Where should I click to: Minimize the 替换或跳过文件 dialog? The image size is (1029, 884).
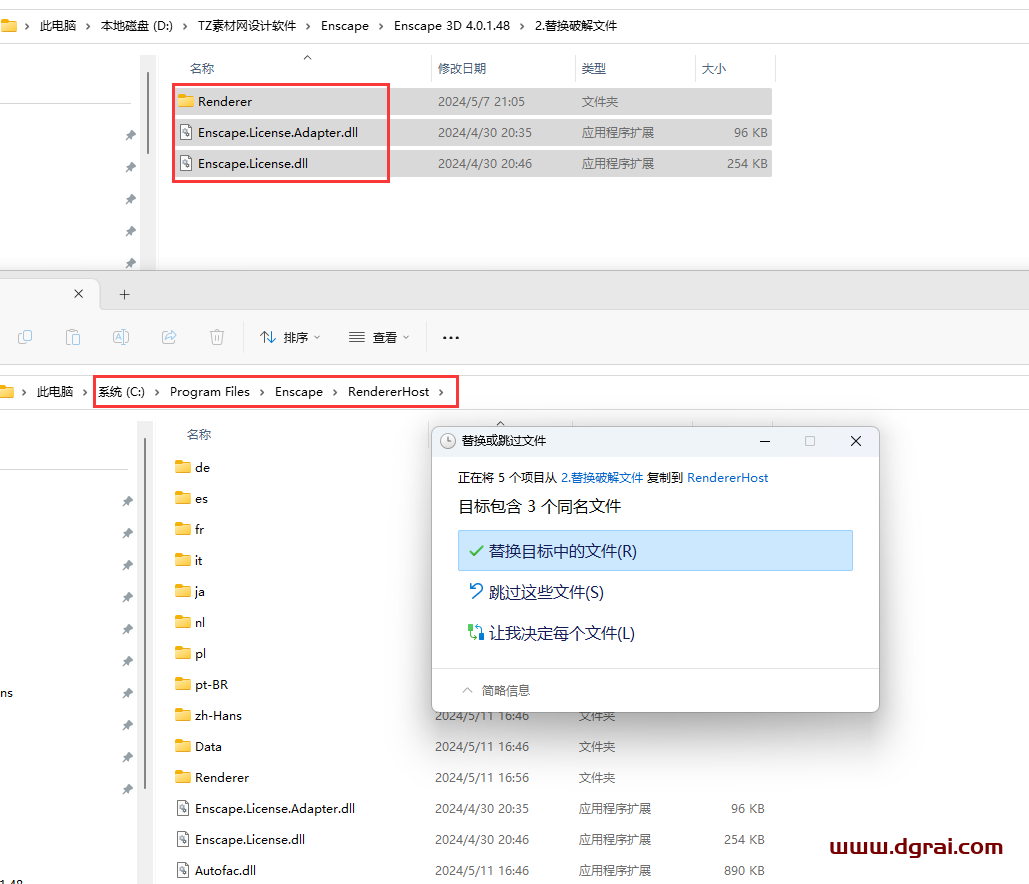[x=765, y=441]
